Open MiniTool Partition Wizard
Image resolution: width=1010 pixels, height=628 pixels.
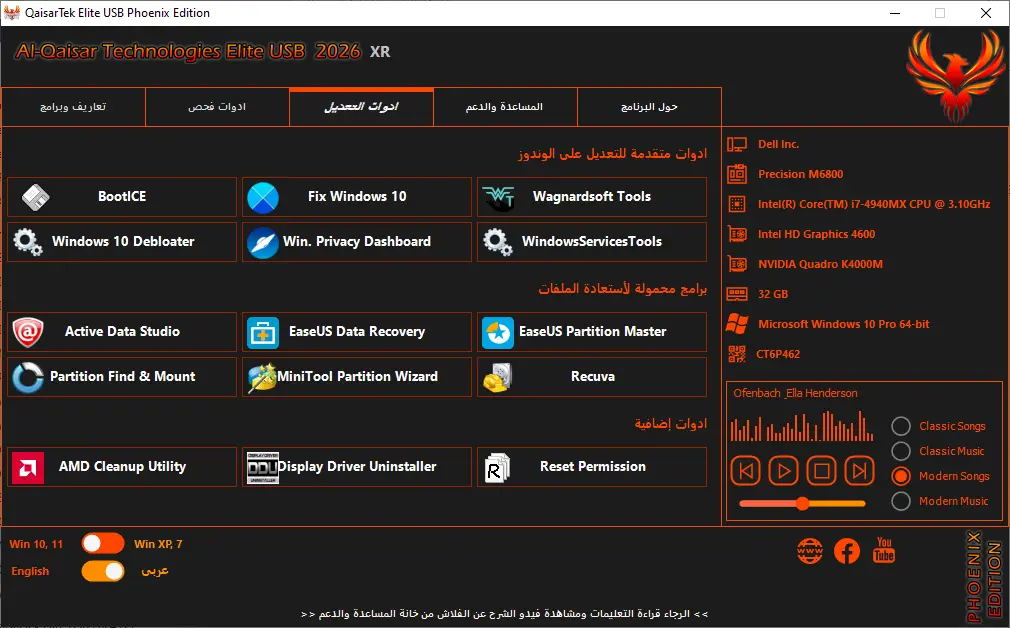[357, 377]
